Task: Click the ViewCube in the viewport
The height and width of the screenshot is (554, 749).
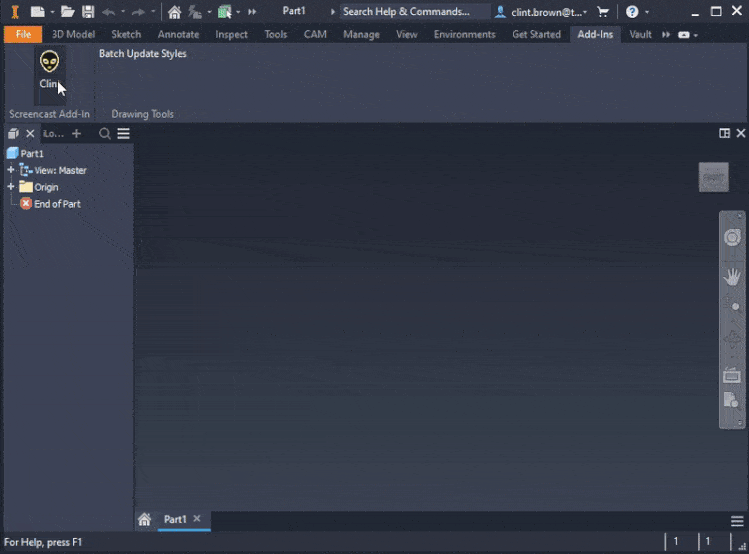Action: (713, 177)
